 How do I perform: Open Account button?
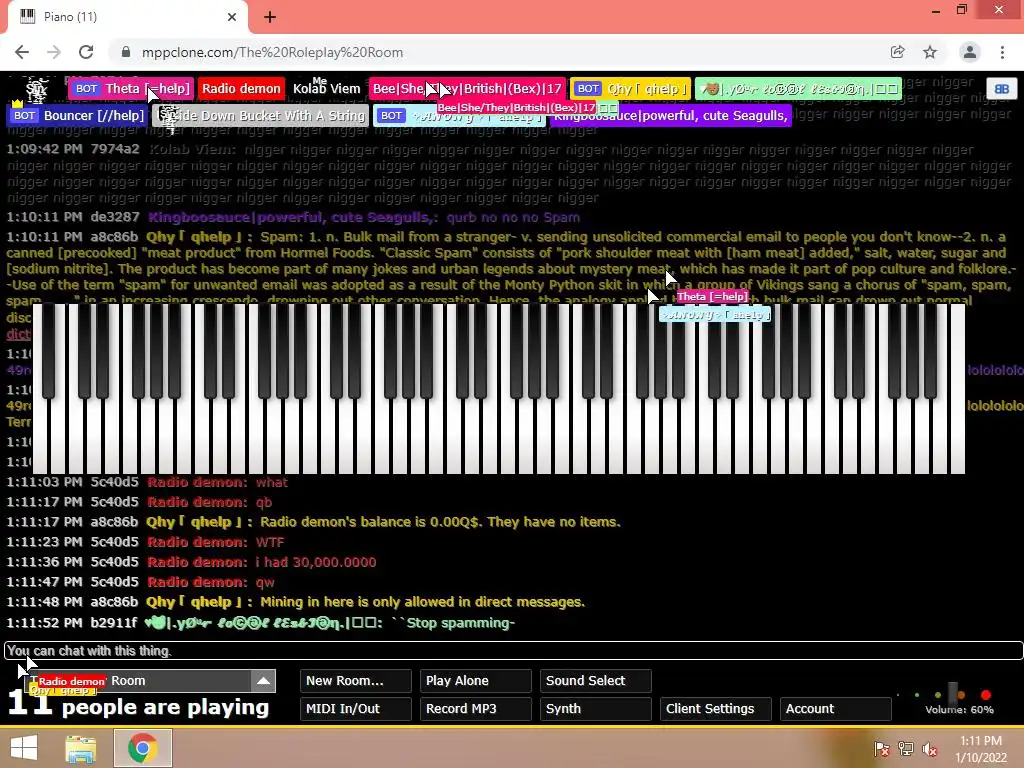click(x=835, y=709)
